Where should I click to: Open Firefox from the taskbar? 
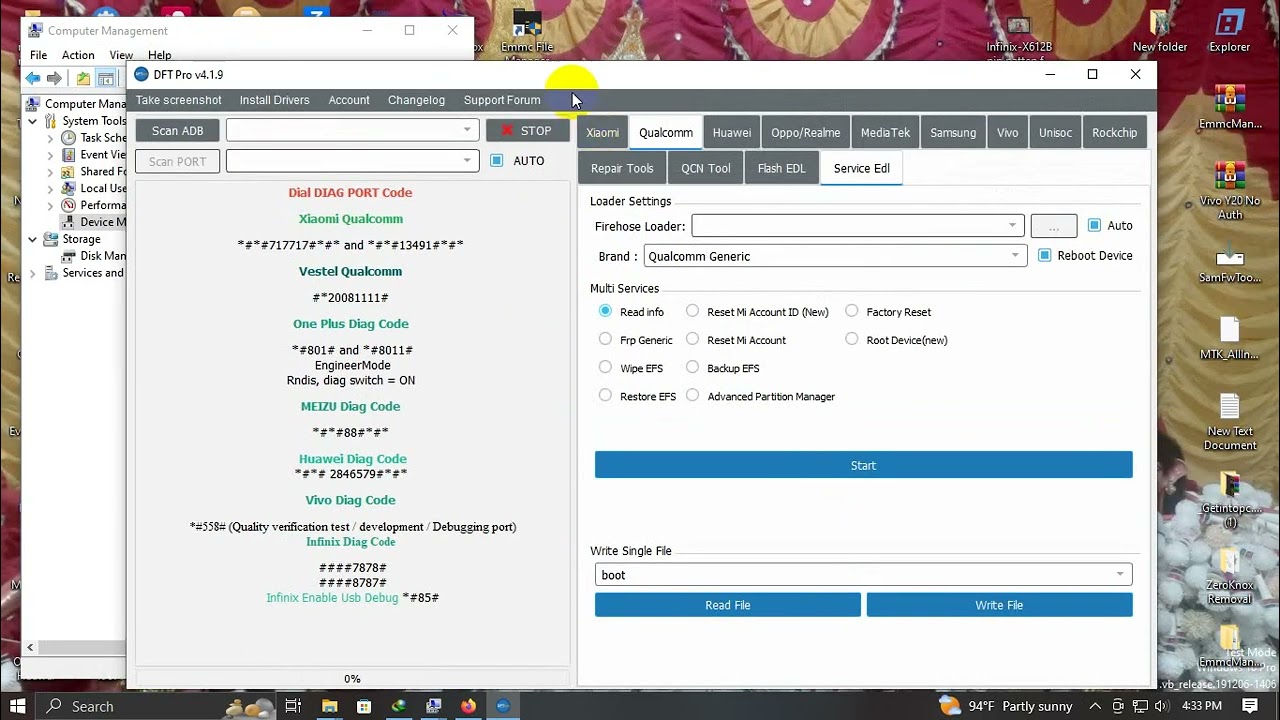[468, 706]
